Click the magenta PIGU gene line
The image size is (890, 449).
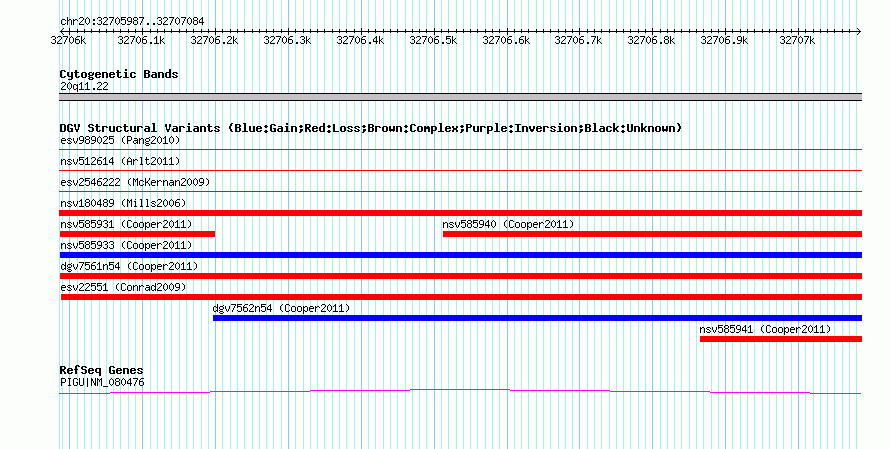pyautogui.click(x=460, y=391)
